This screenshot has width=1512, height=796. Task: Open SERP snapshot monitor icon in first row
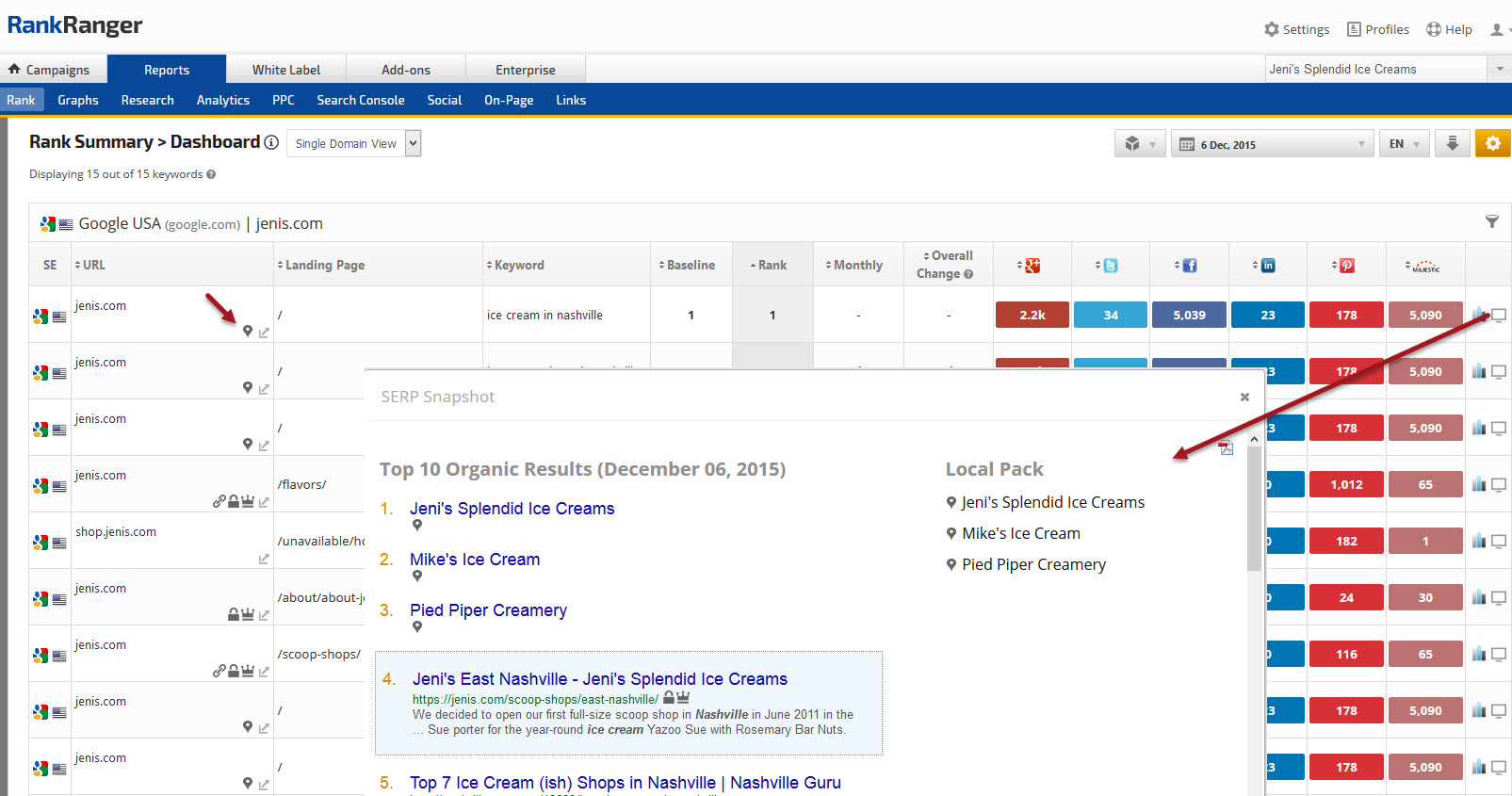tap(1499, 315)
